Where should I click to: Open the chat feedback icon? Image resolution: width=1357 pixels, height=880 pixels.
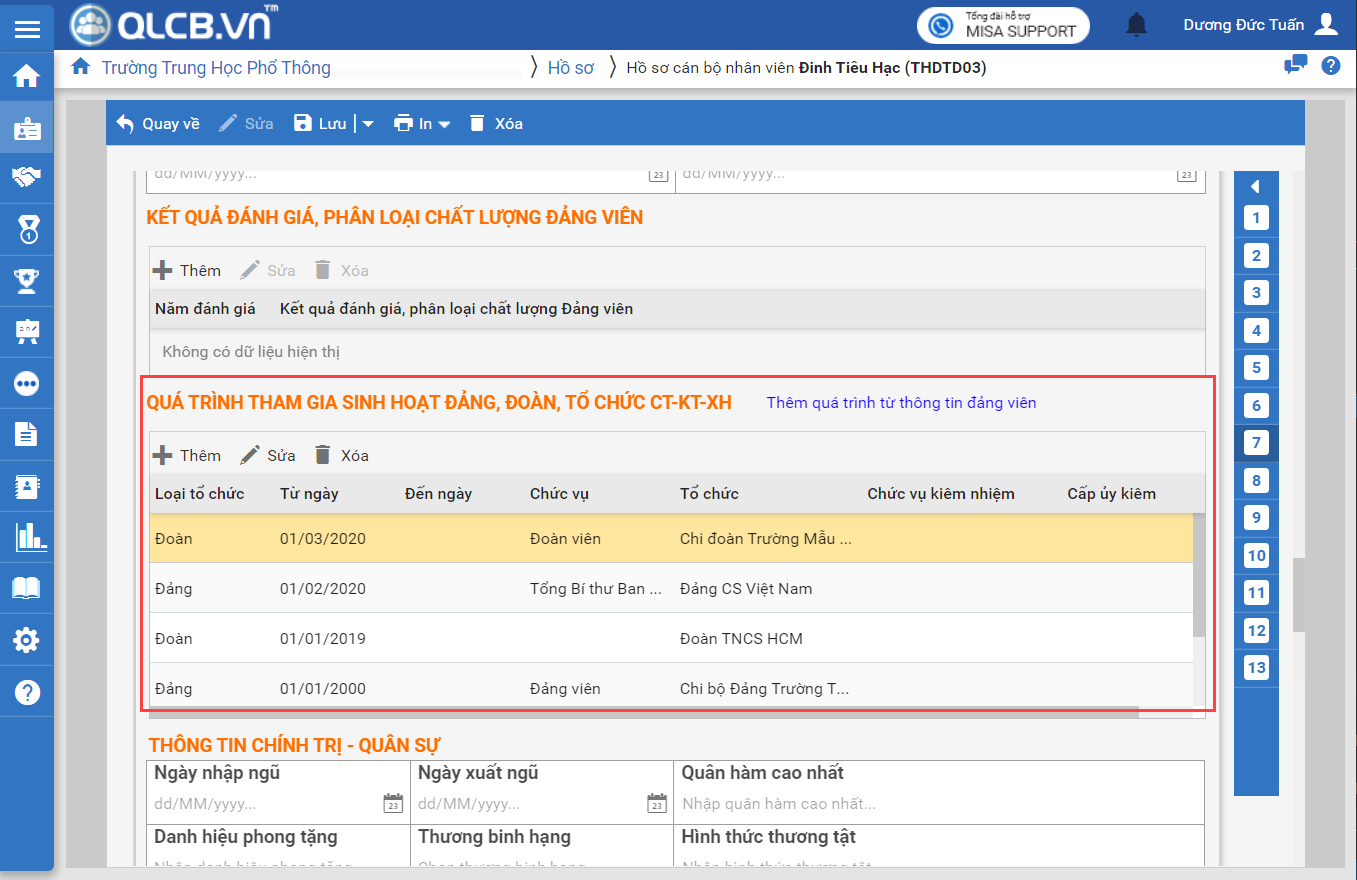[x=1295, y=66]
